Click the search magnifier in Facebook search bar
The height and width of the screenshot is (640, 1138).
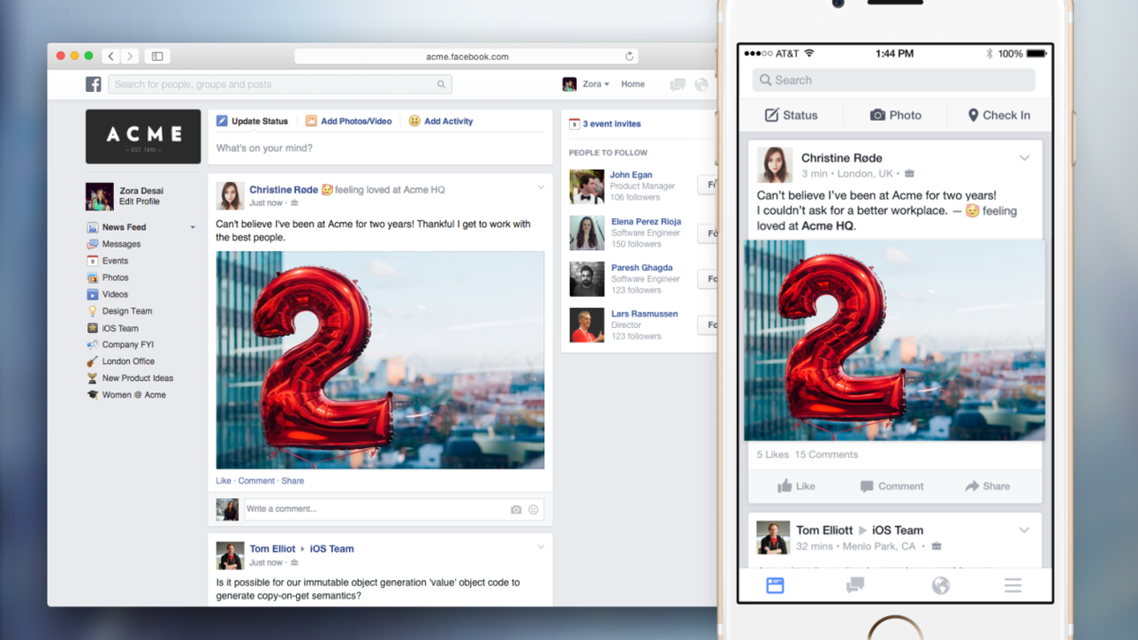click(441, 84)
